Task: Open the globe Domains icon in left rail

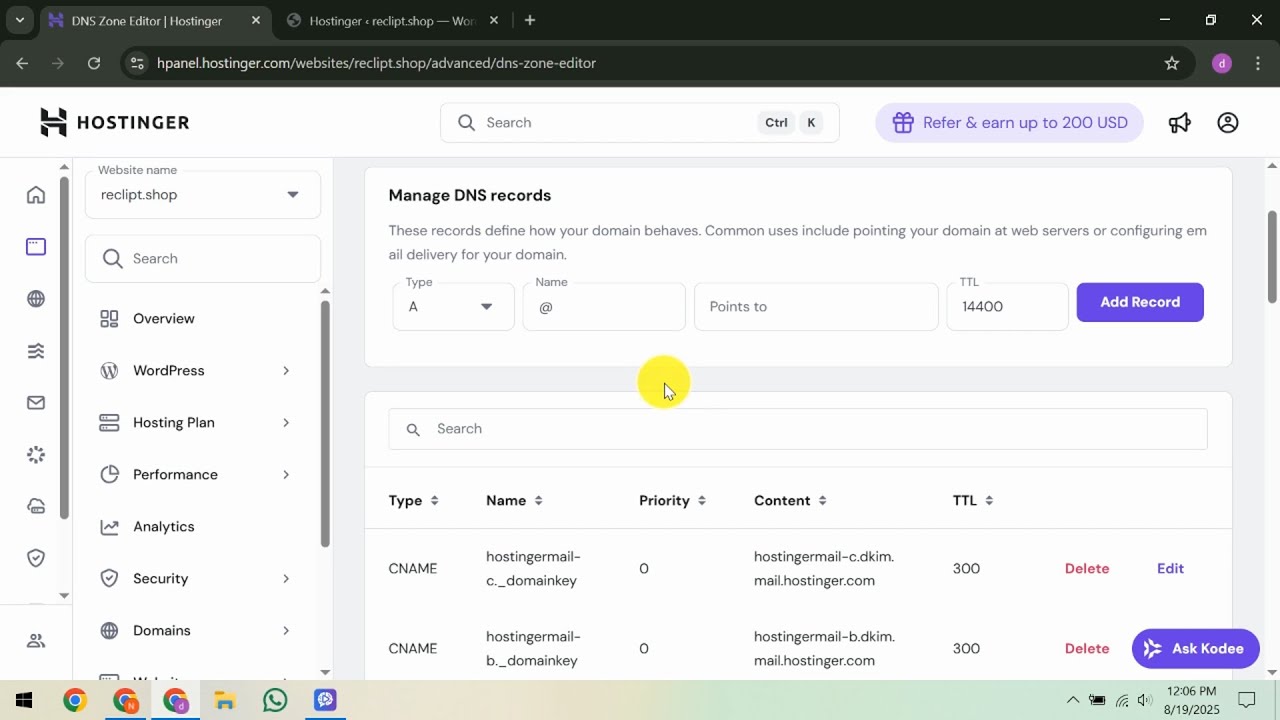Action: click(x=36, y=299)
